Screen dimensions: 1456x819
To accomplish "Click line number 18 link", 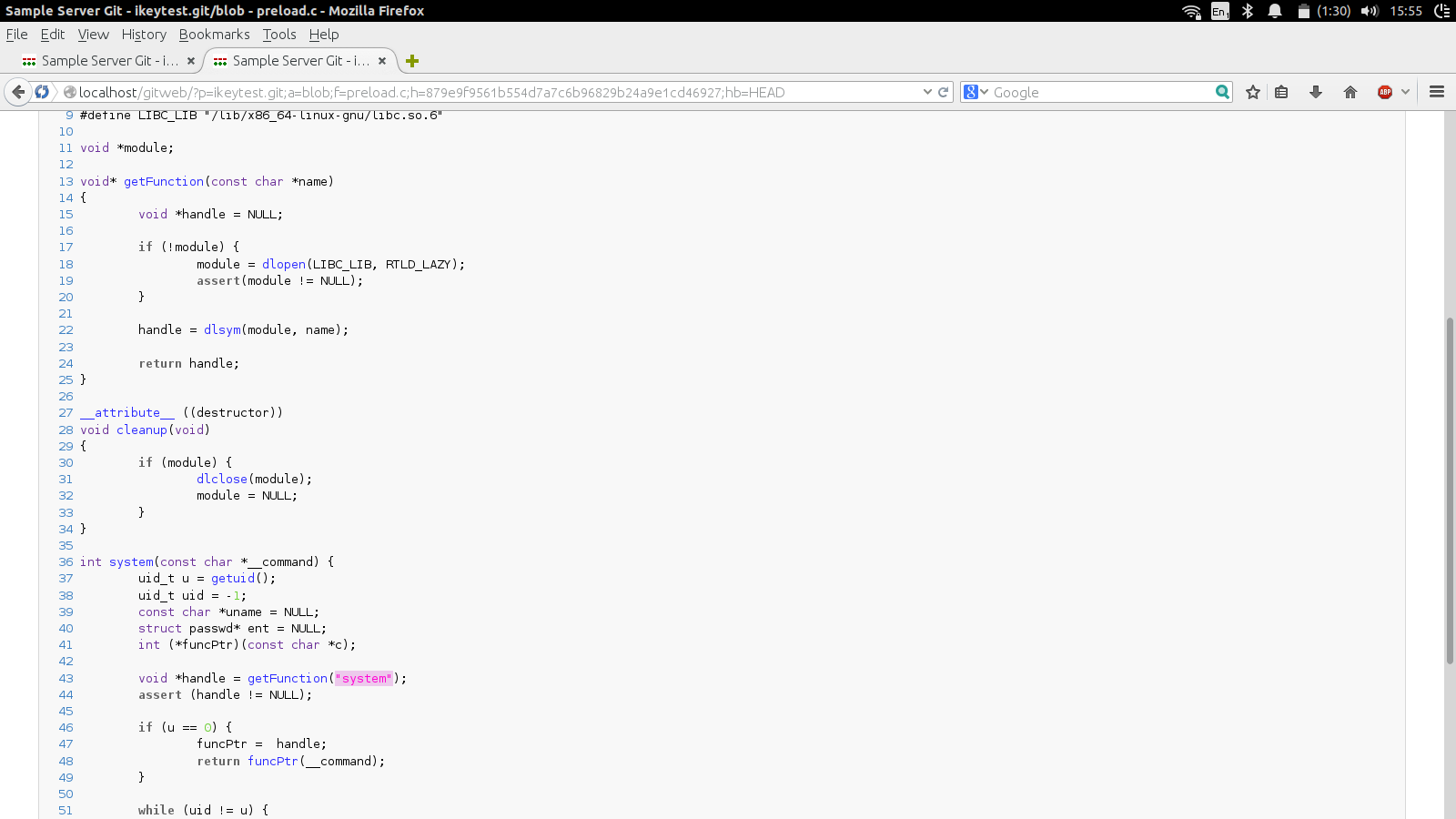I will point(66,264).
